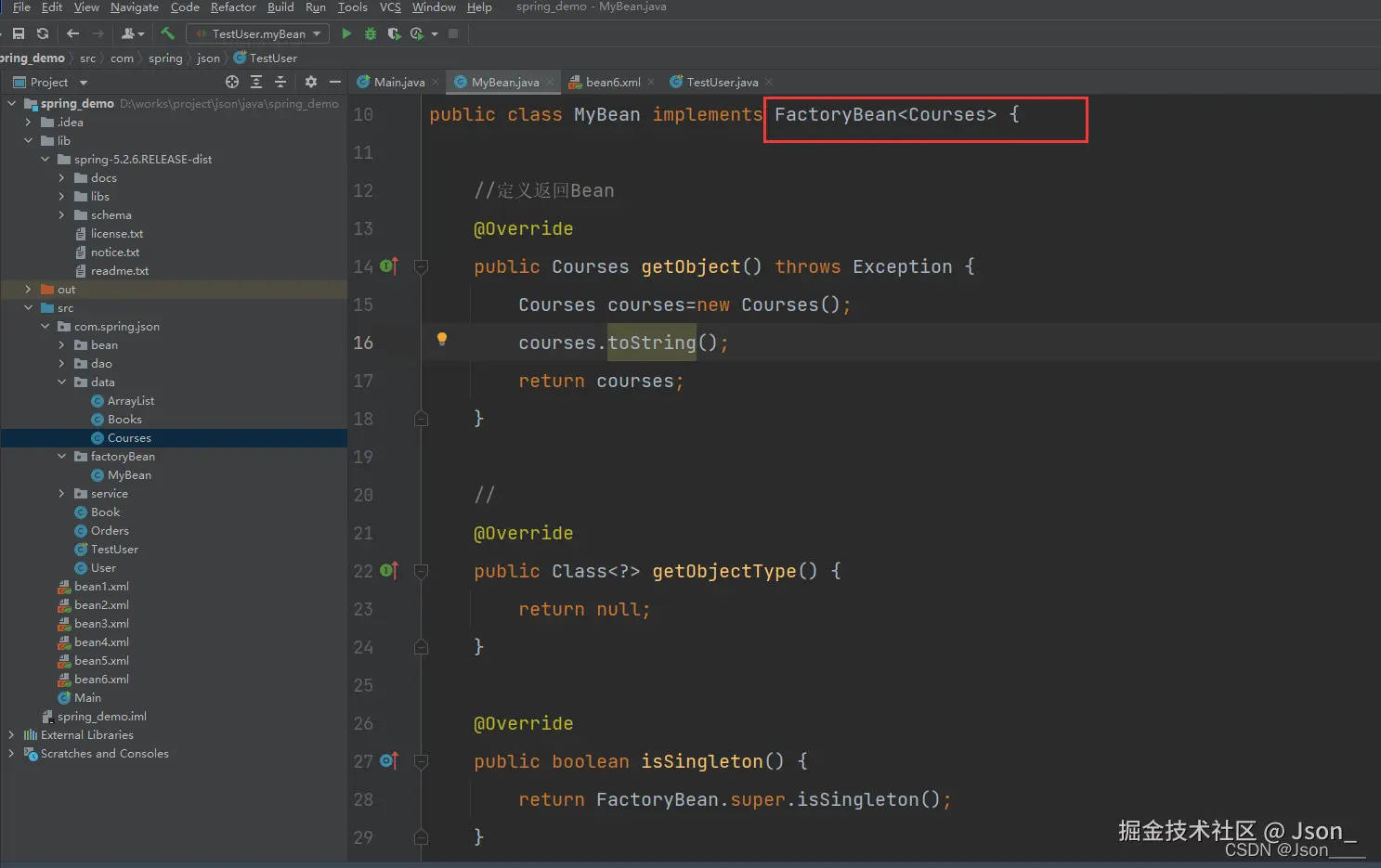Start debugging with the bug icon

pyautogui.click(x=370, y=33)
